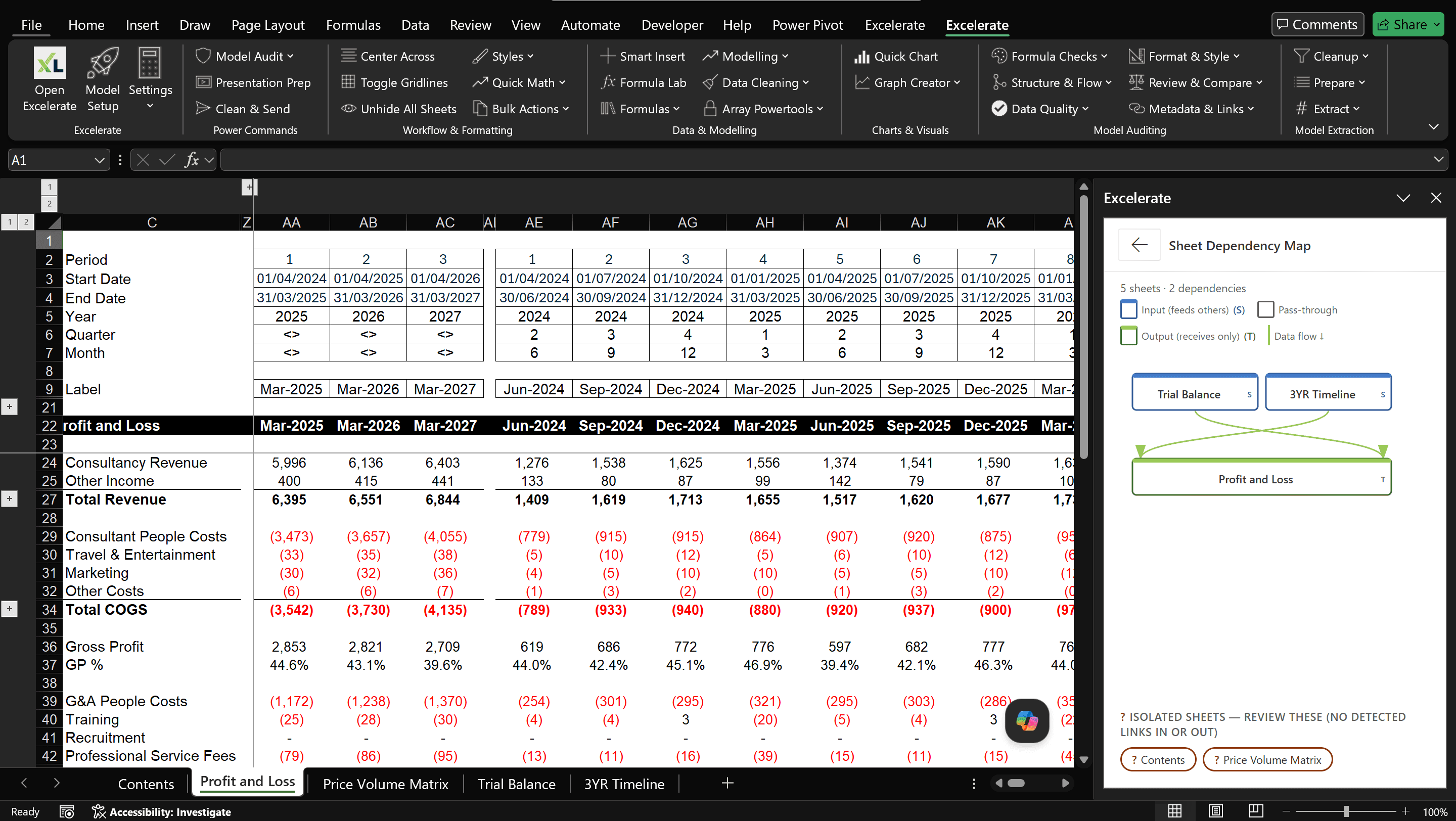Expand Graph Creator menu

tap(908, 82)
